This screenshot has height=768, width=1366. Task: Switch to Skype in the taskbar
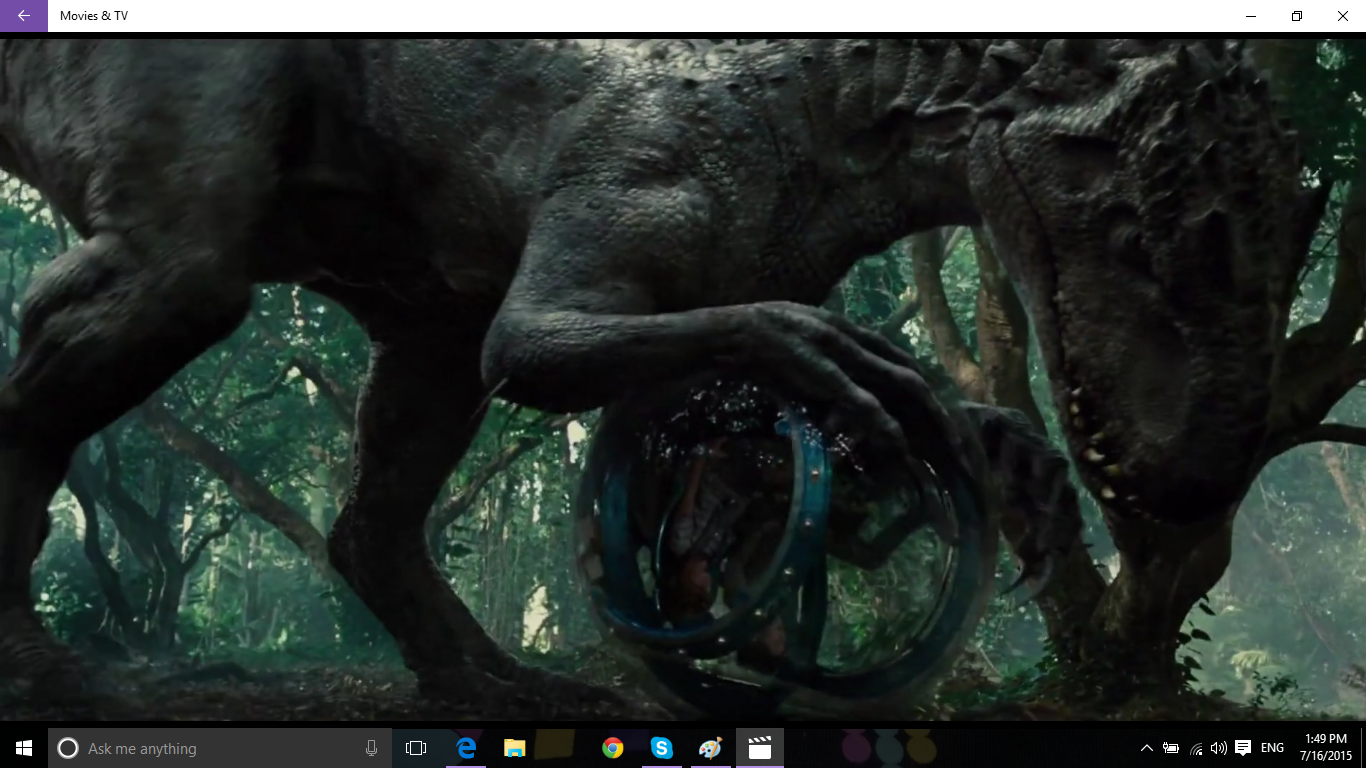click(662, 748)
